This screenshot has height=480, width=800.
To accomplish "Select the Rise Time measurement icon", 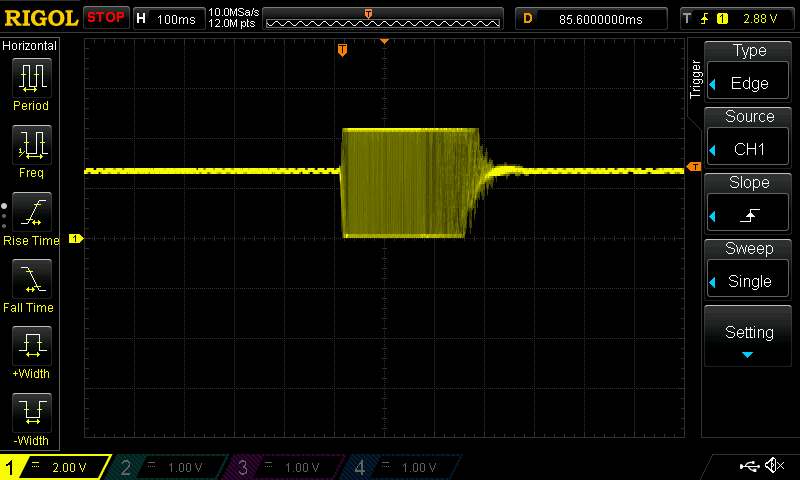I will tap(32, 212).
